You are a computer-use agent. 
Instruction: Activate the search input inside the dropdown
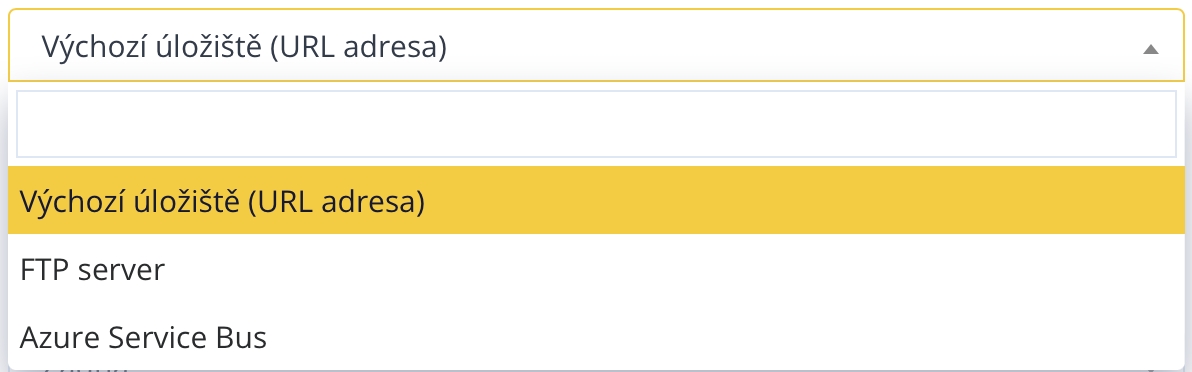596,123
